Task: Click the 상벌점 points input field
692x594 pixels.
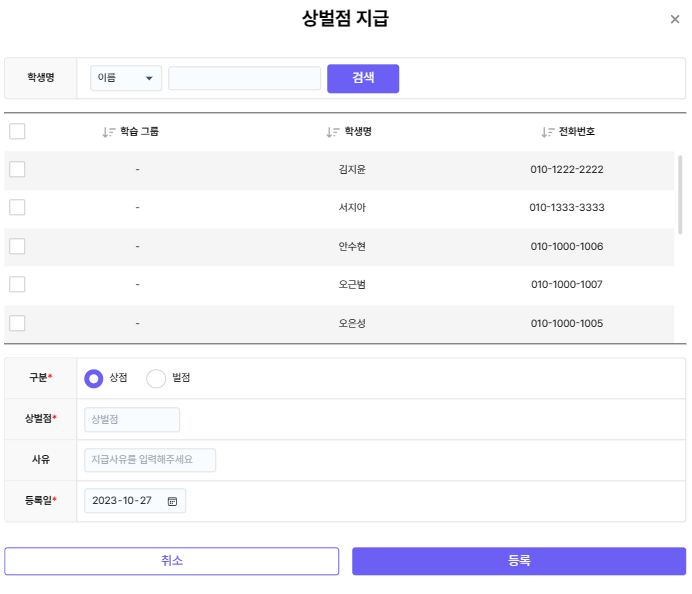Action: [x=132, y=420]
